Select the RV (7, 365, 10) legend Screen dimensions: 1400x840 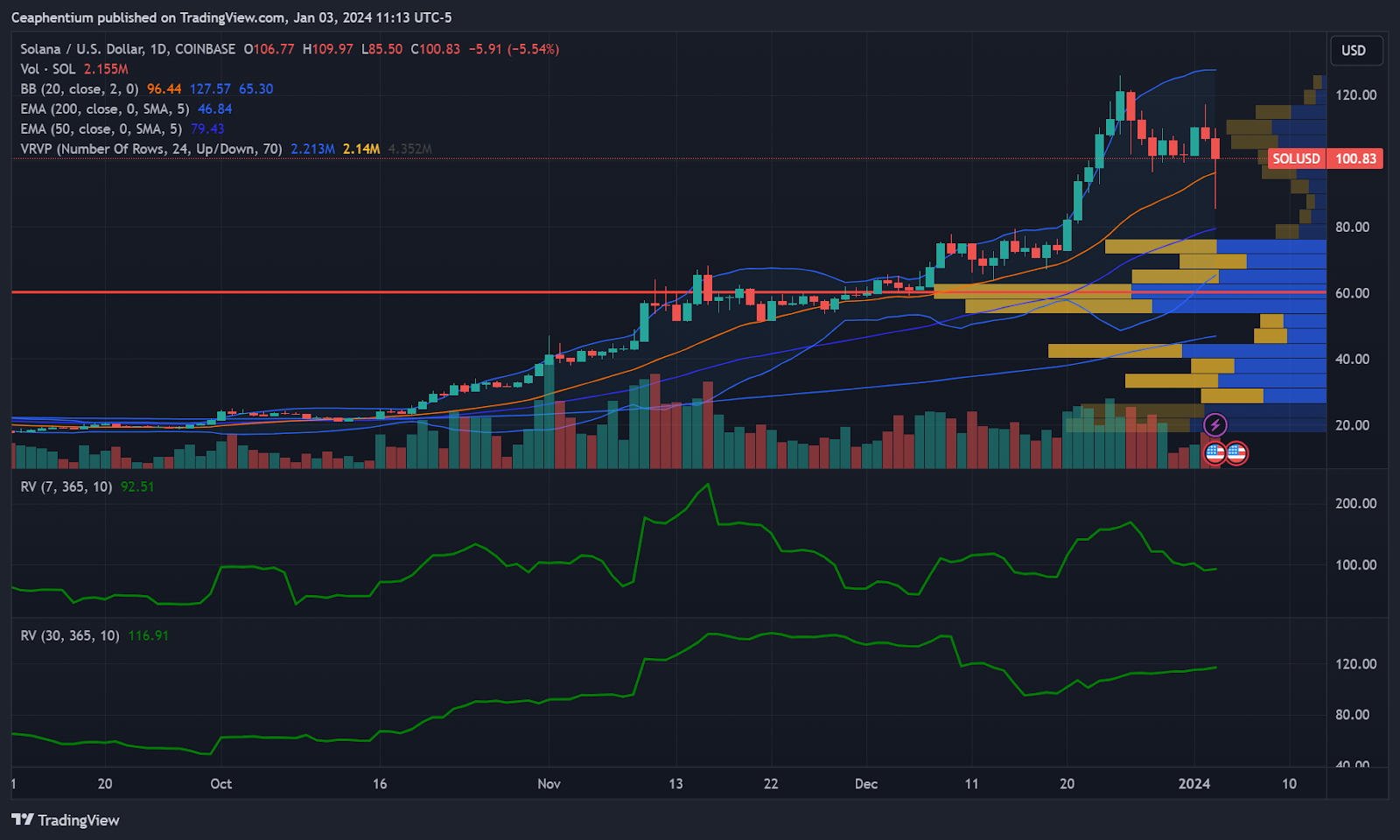click(66, 486)
